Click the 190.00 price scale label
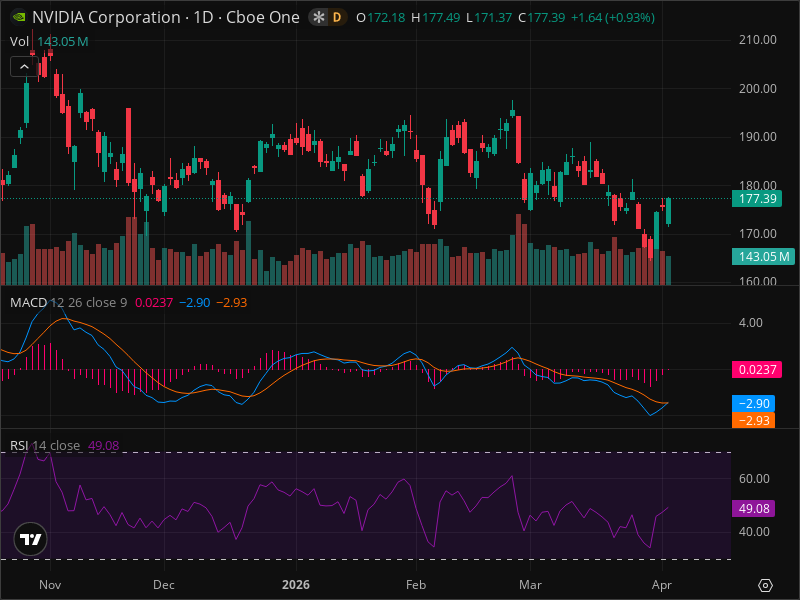Image resolution: width=800 pixels, height=600 pixels. (758, 137)
